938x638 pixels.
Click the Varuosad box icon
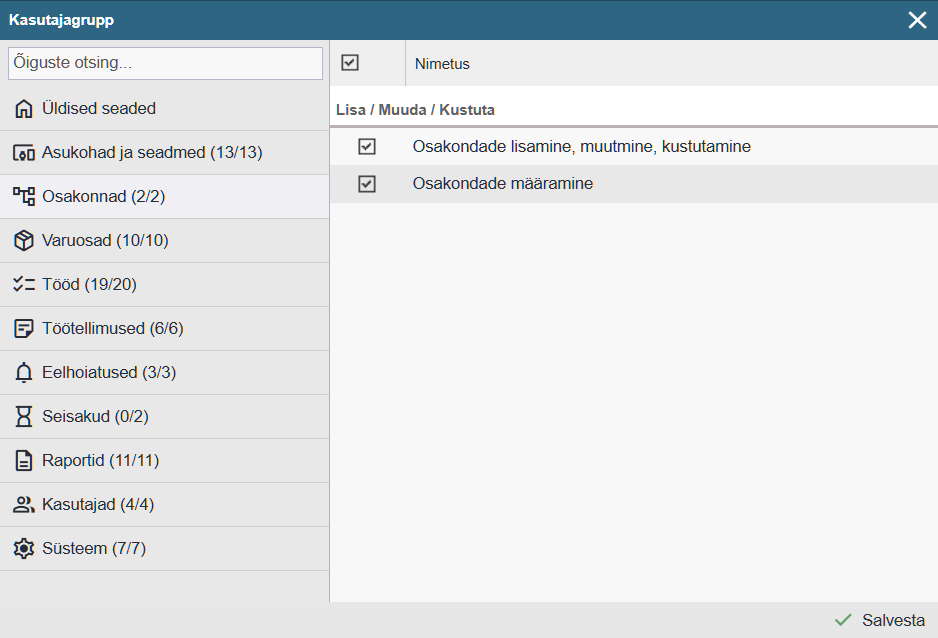coord(24,241)
